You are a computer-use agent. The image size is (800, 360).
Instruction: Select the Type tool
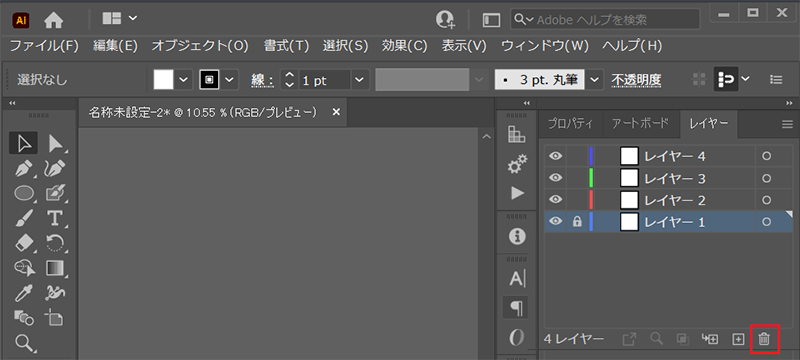[x=55, y=218]
